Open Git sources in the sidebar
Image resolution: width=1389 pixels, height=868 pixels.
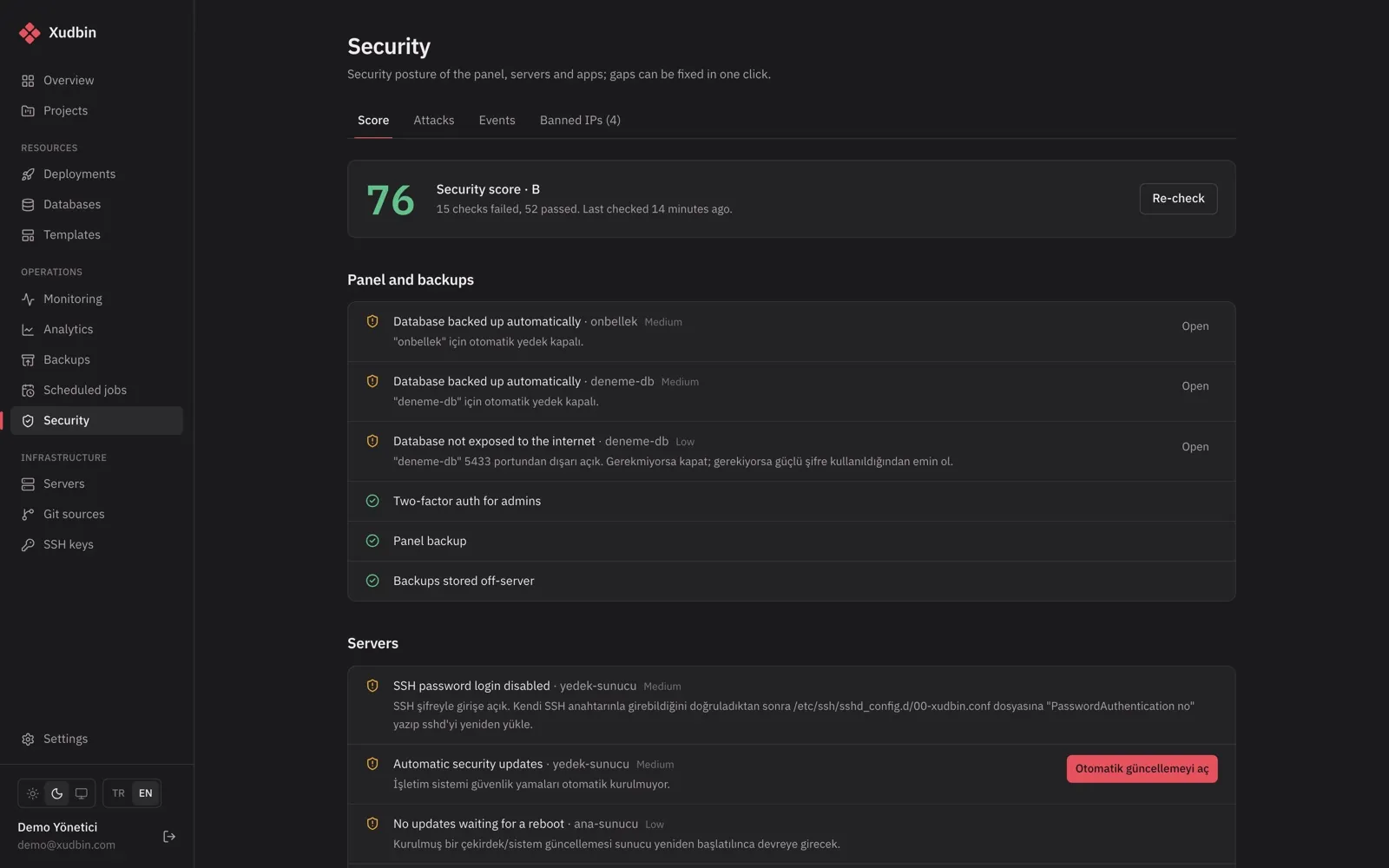pos(96,515)
